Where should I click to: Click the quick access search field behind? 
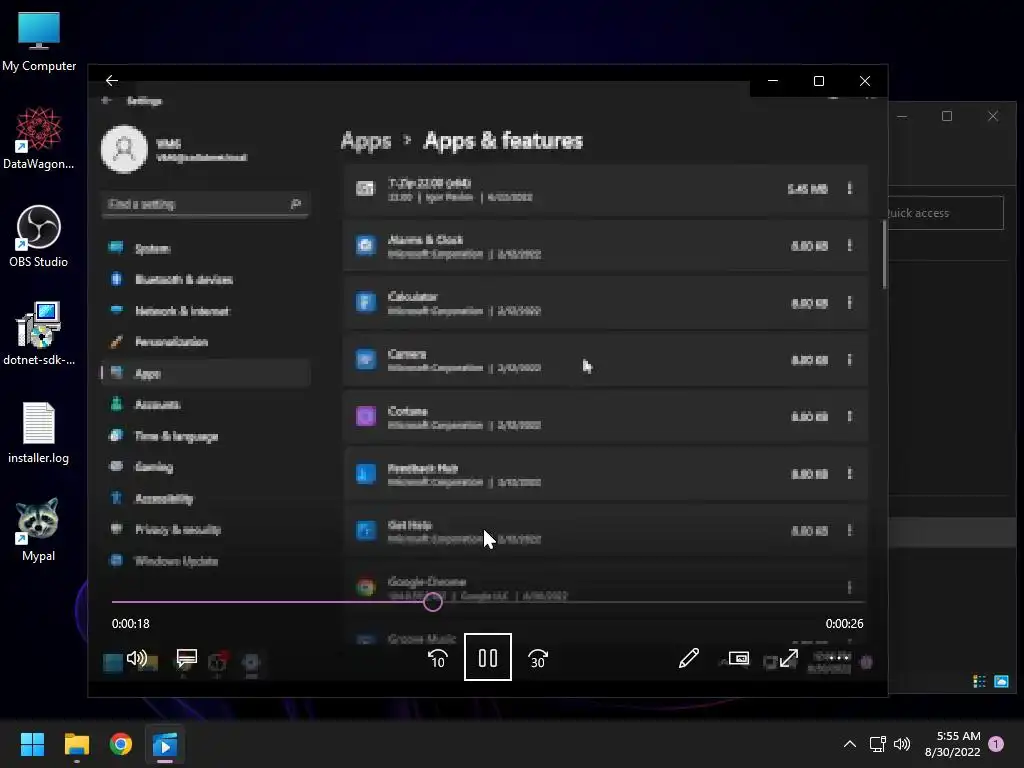946,213
